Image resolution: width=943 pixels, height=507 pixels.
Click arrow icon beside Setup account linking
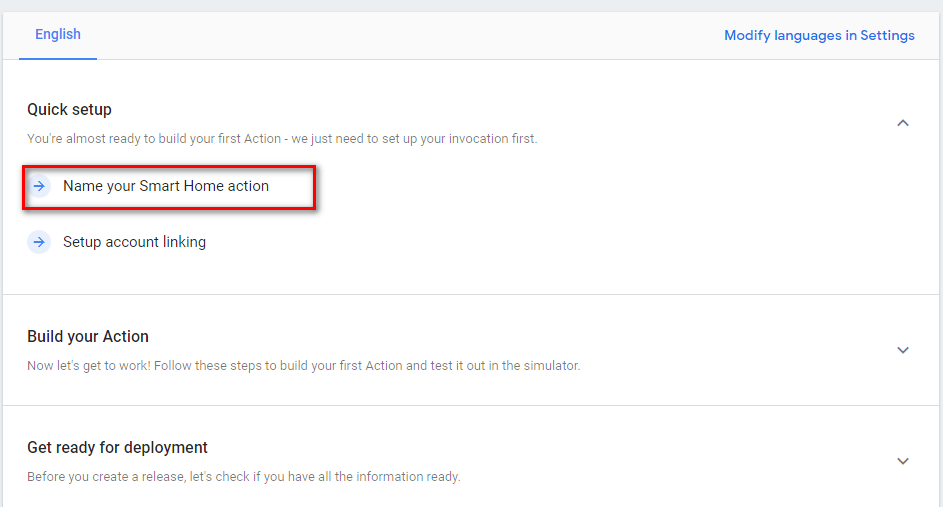point(39,242)
